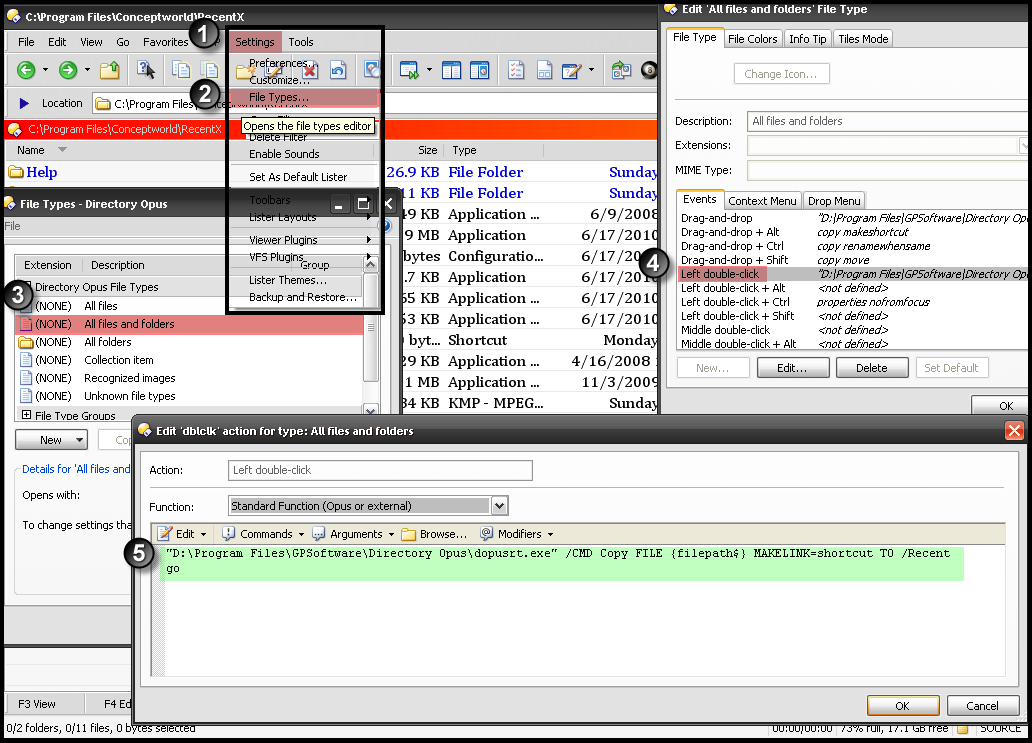Click the Up one folder level icon

[109, 70]
